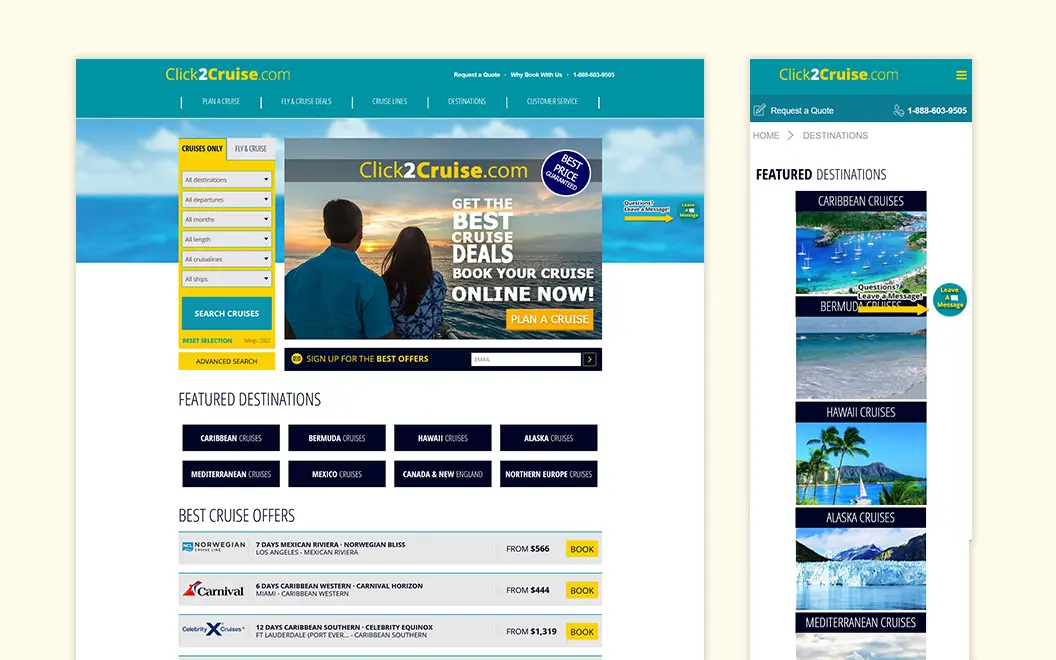Open the Caribbean Cruises photo card

861,253
